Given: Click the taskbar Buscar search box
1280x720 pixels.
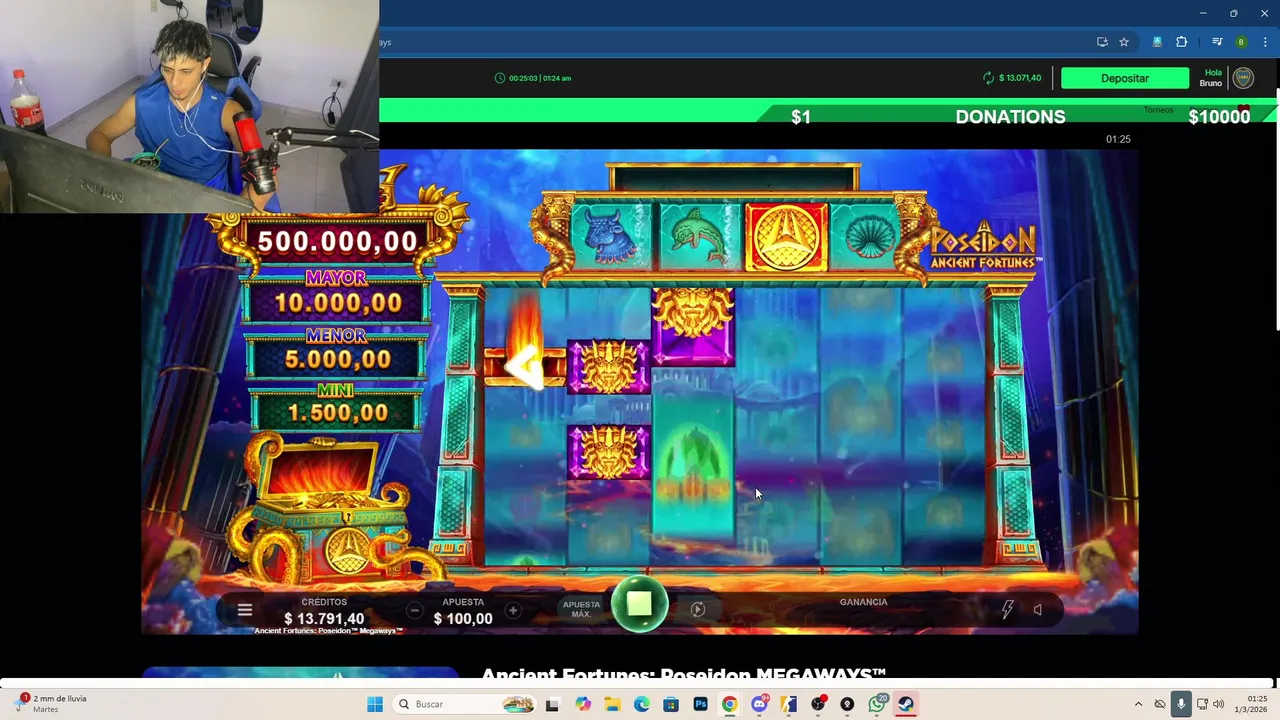Looking at the screenshot, I should [x=465, y=704].
